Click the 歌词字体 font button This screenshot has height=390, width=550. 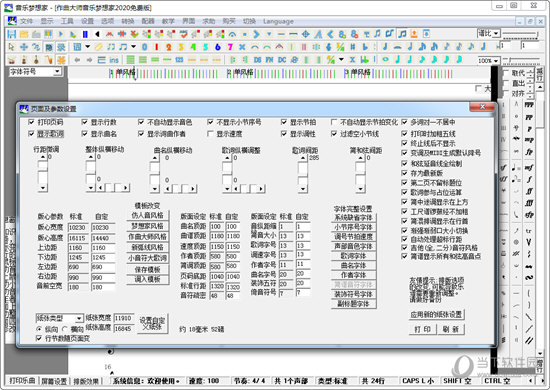354,256
